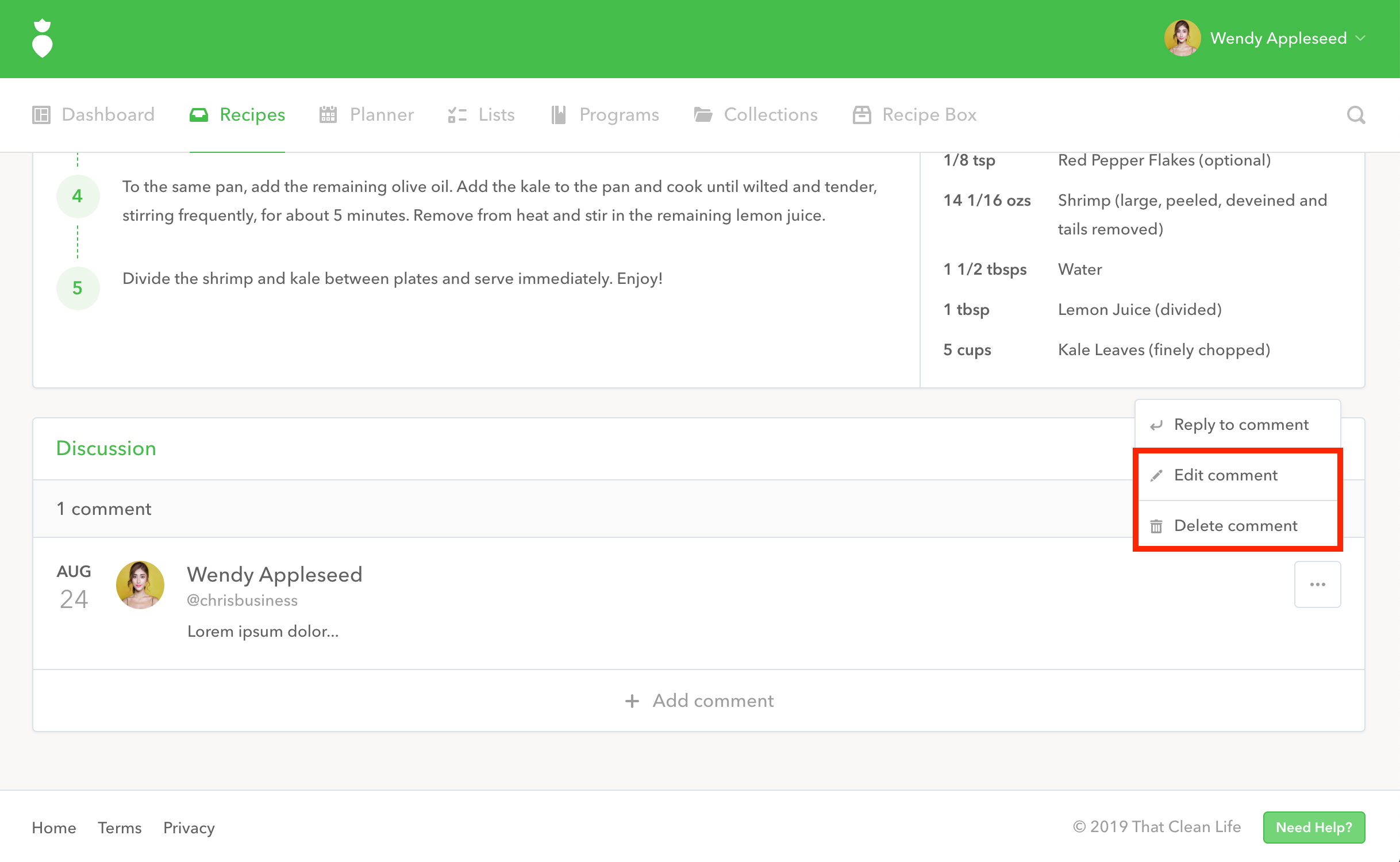Open the Terms footer link
The height and width of the screenshot is (862, 1400).
point(120,828)
